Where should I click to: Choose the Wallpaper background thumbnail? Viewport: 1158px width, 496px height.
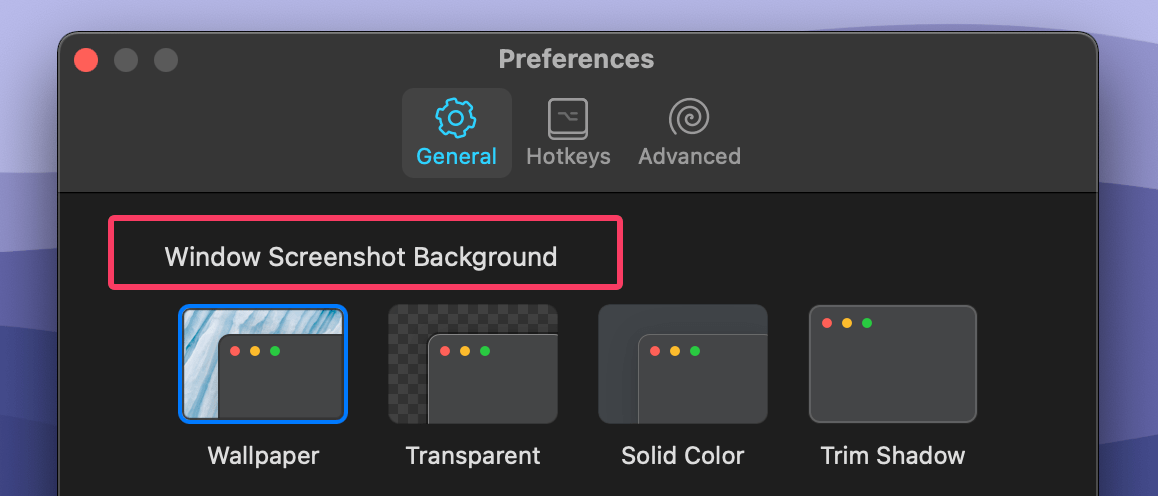pos(263,364)
